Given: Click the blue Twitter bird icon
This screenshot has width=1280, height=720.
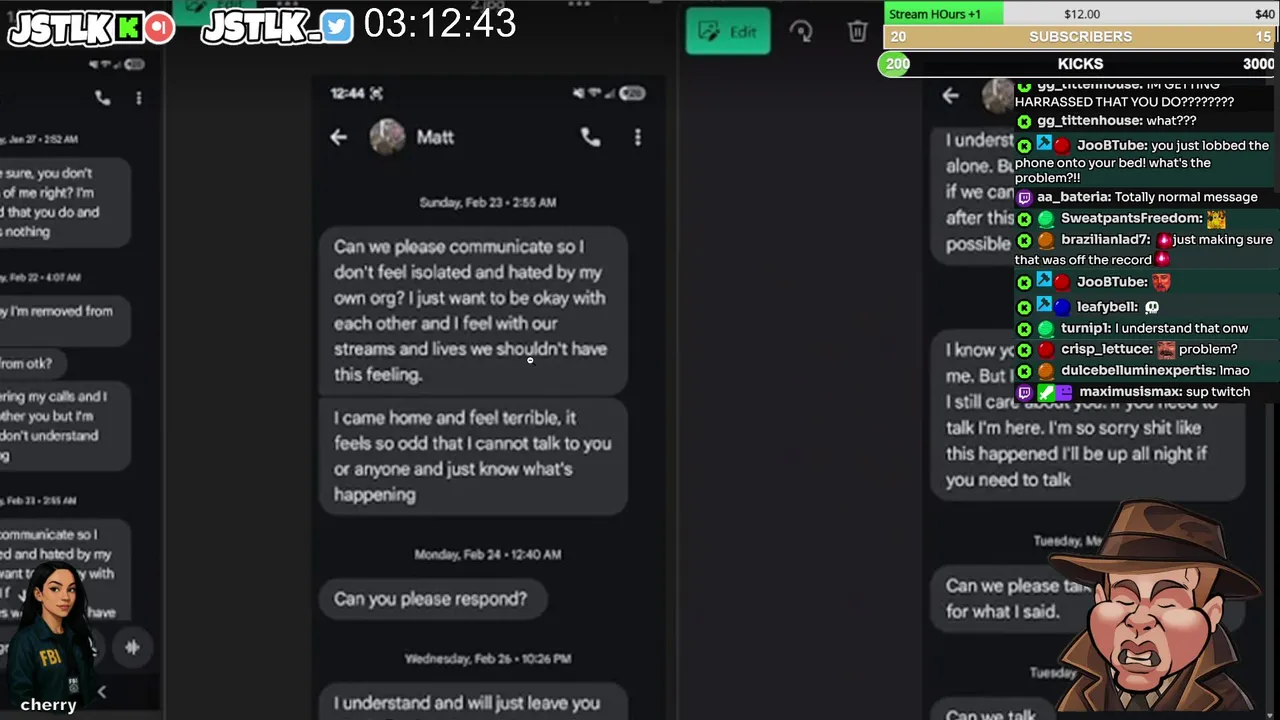Looking at the screenshot, I should click(x=337, y=27).
